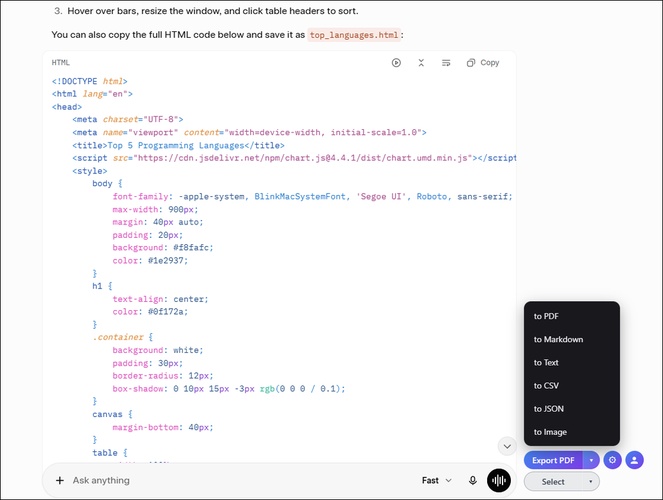Click the Select button

553,481
